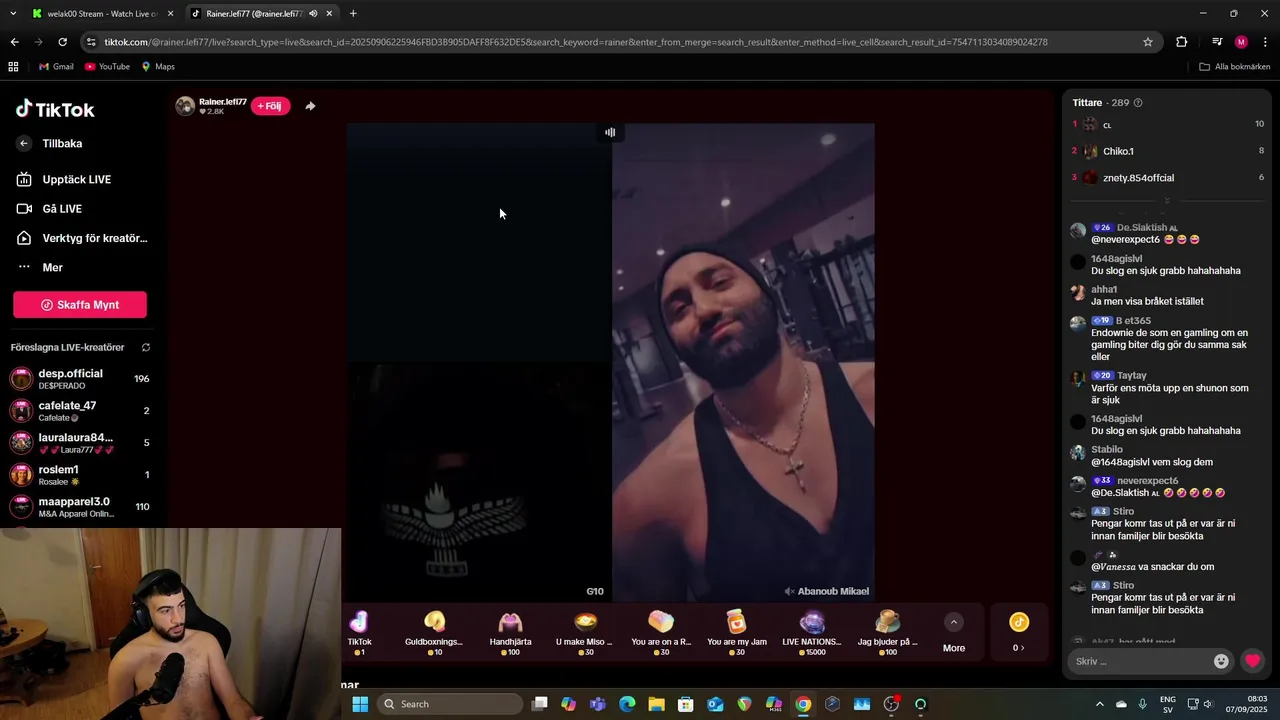Click username ahha1 in chat
This screenshot has height=720, width=1280.
[1104, 290]
